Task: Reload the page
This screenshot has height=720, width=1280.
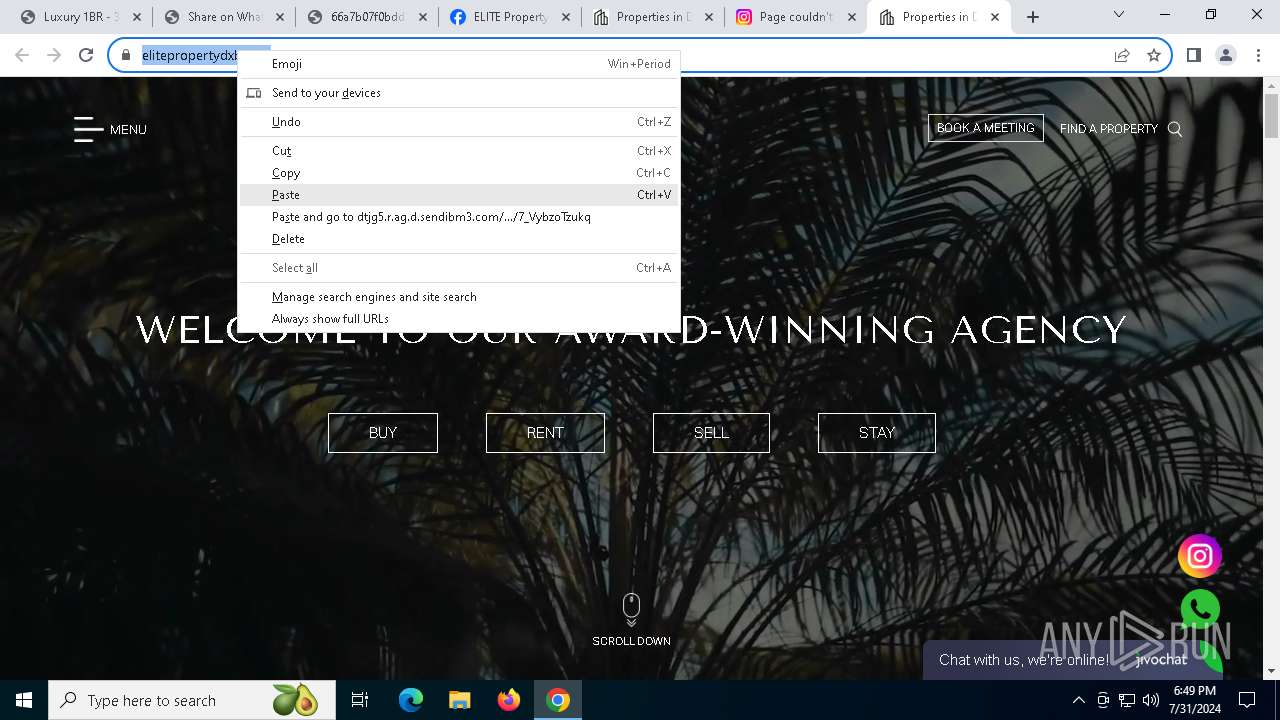Action: tap(86, 56)
